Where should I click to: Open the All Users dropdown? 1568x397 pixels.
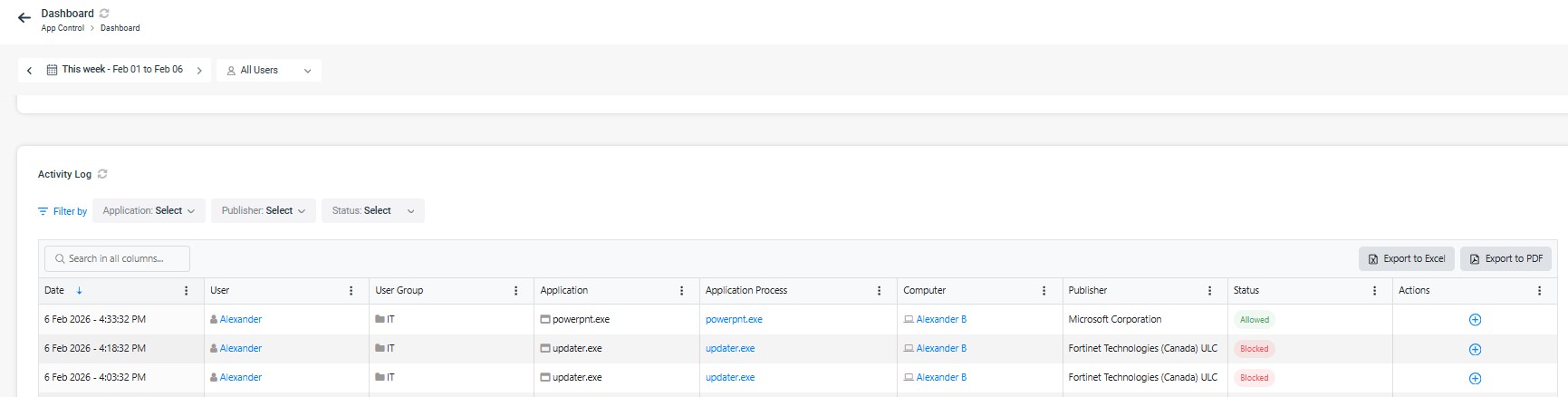coord(269,71)
